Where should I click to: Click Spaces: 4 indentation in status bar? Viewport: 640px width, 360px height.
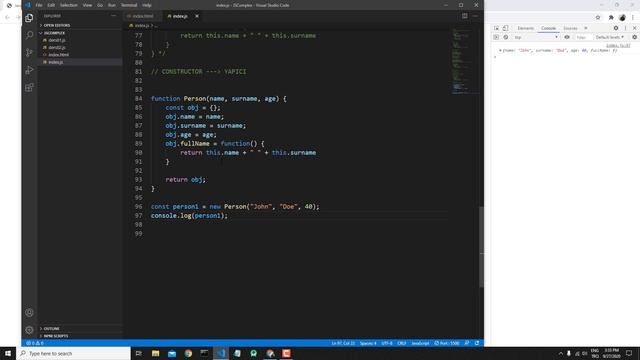[x=368, y=343]
